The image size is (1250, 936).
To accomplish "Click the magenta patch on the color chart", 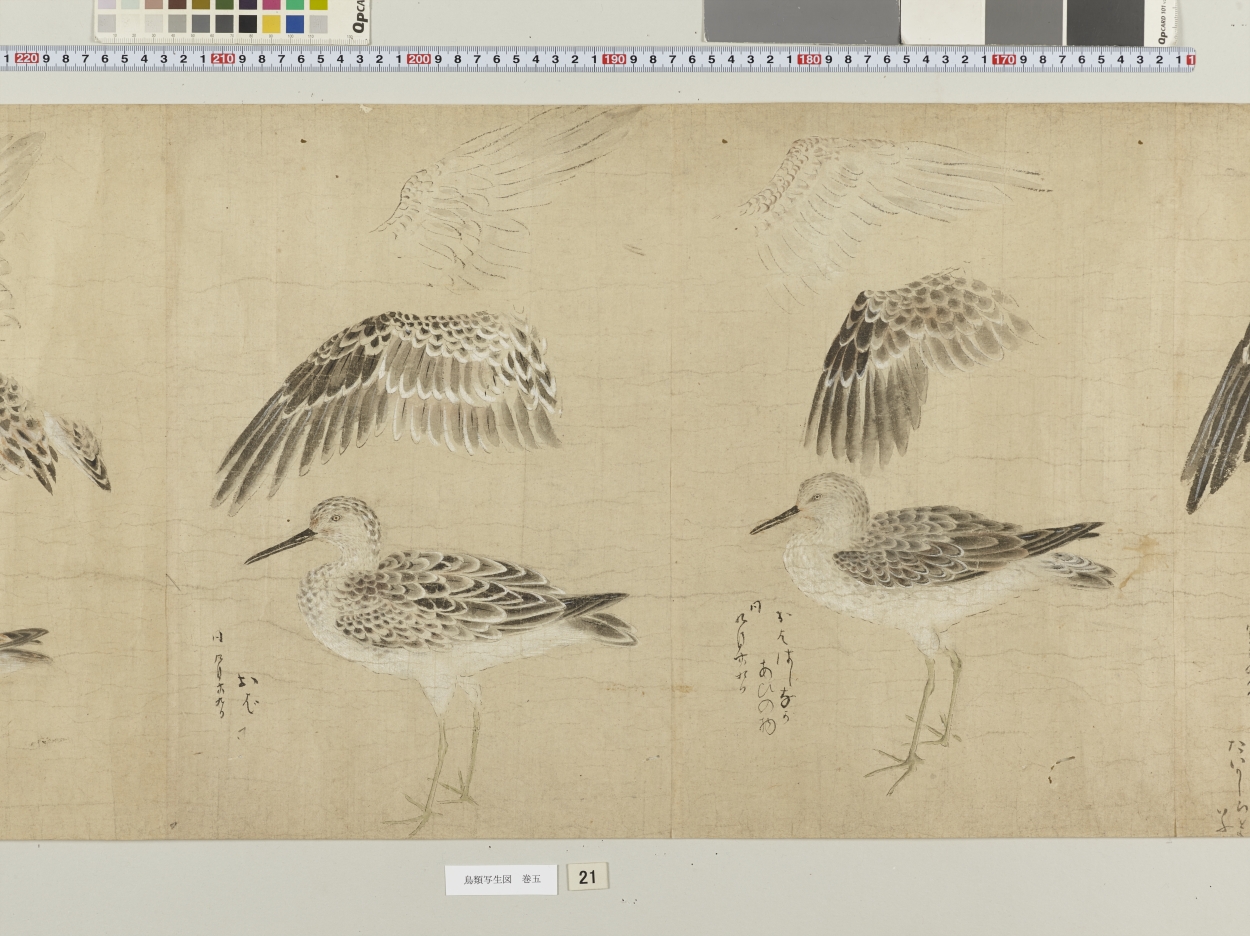I will coord(271,4).
